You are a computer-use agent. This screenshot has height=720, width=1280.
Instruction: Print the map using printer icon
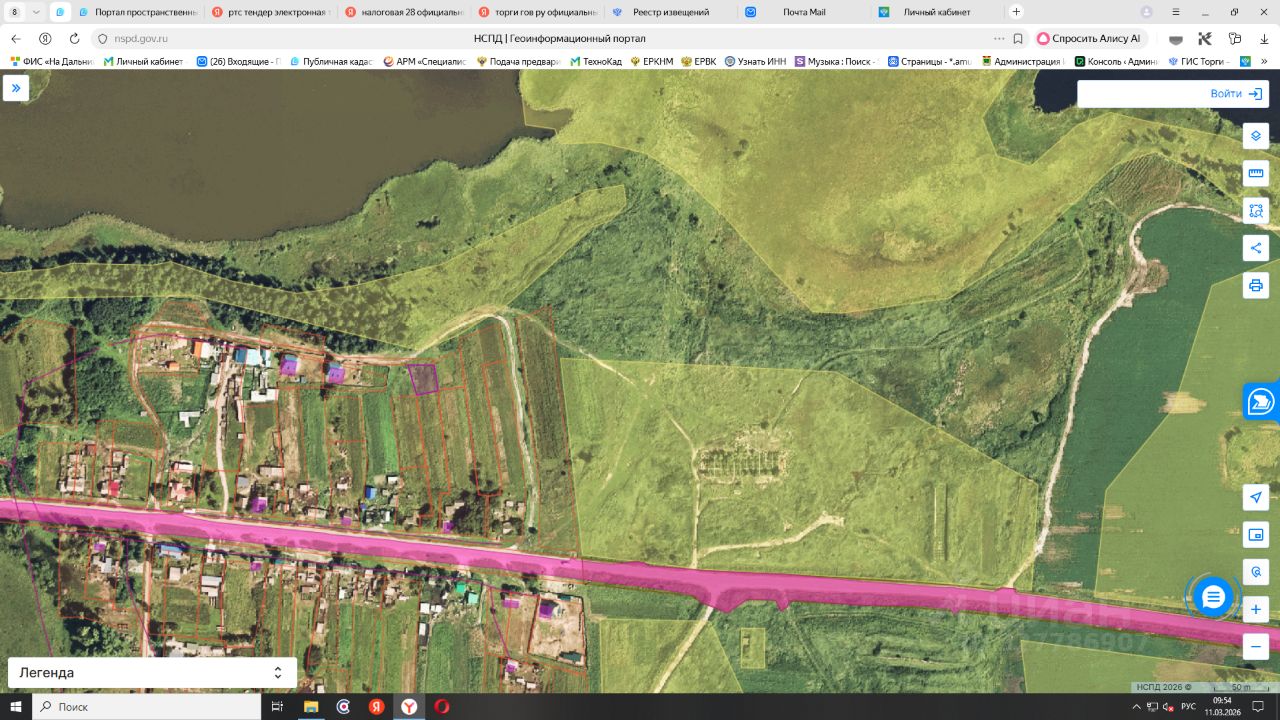(x=1256, y=285)
